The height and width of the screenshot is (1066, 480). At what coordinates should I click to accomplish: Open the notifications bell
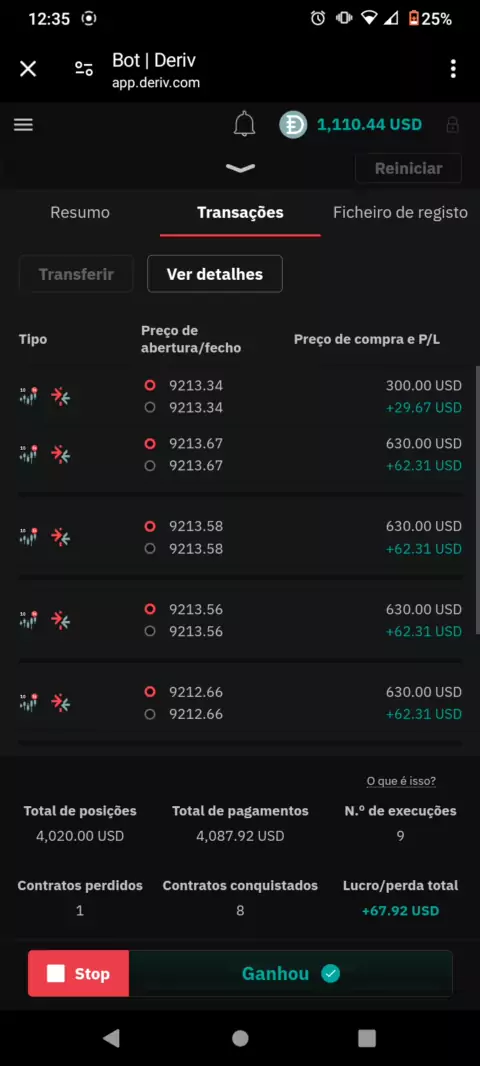click(244, 124)
